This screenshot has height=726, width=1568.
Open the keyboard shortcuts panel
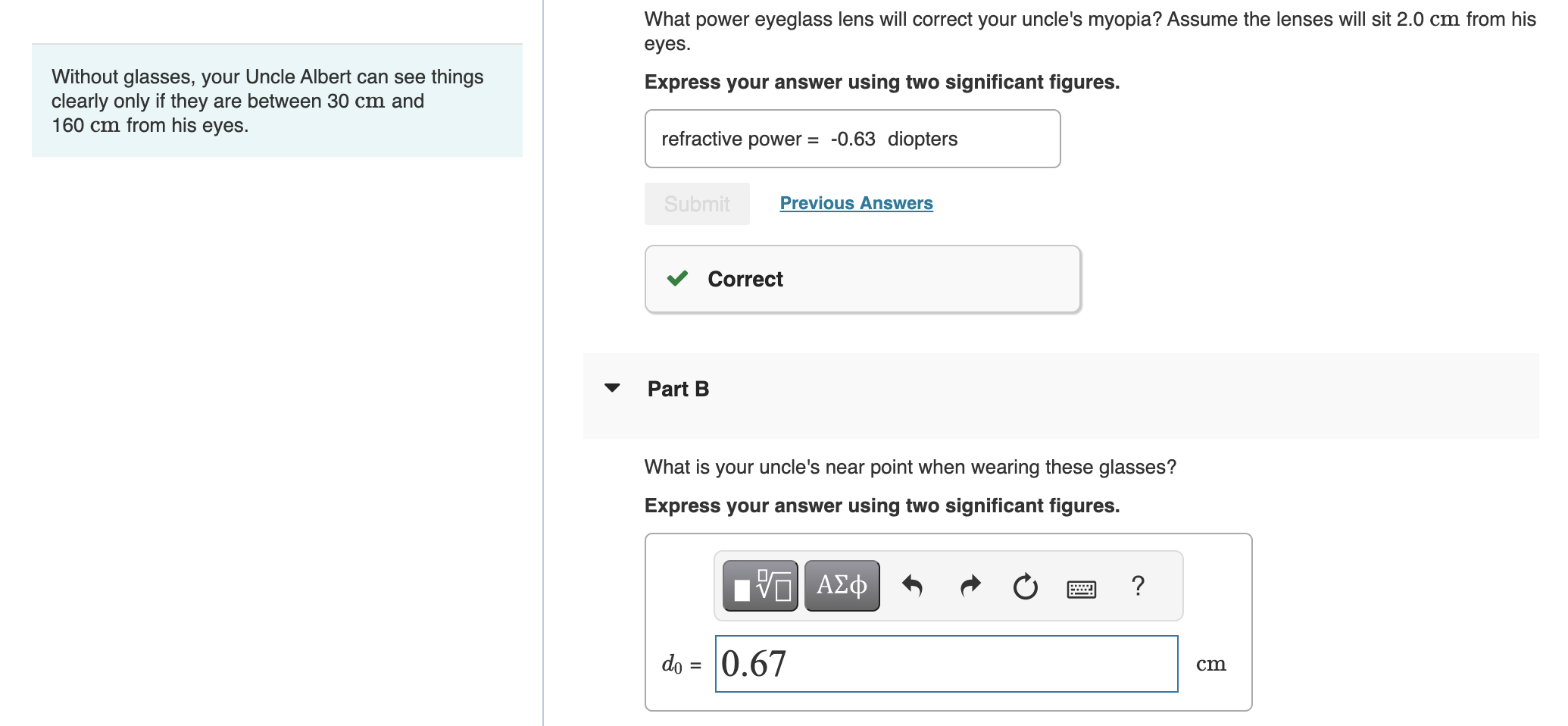(x=1082, y=588)
